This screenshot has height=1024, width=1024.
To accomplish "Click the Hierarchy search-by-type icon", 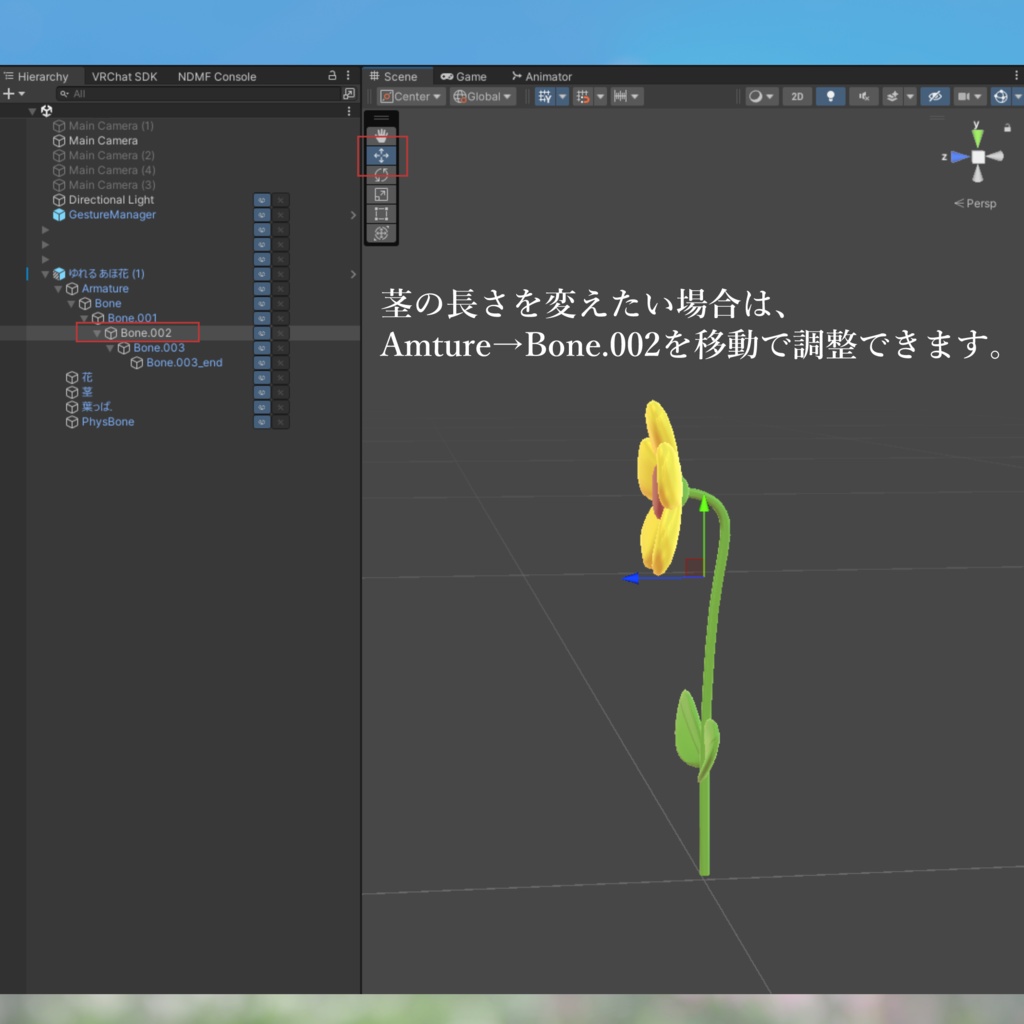I will pyautogui.click(x=349, y=94).
